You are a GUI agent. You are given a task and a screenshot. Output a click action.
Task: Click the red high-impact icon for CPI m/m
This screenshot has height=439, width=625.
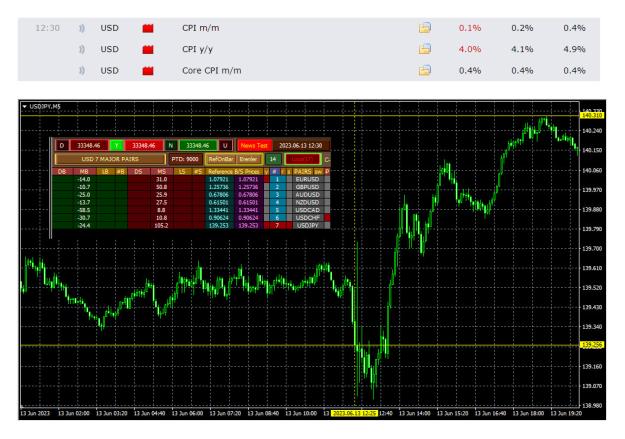pos(148,28)
